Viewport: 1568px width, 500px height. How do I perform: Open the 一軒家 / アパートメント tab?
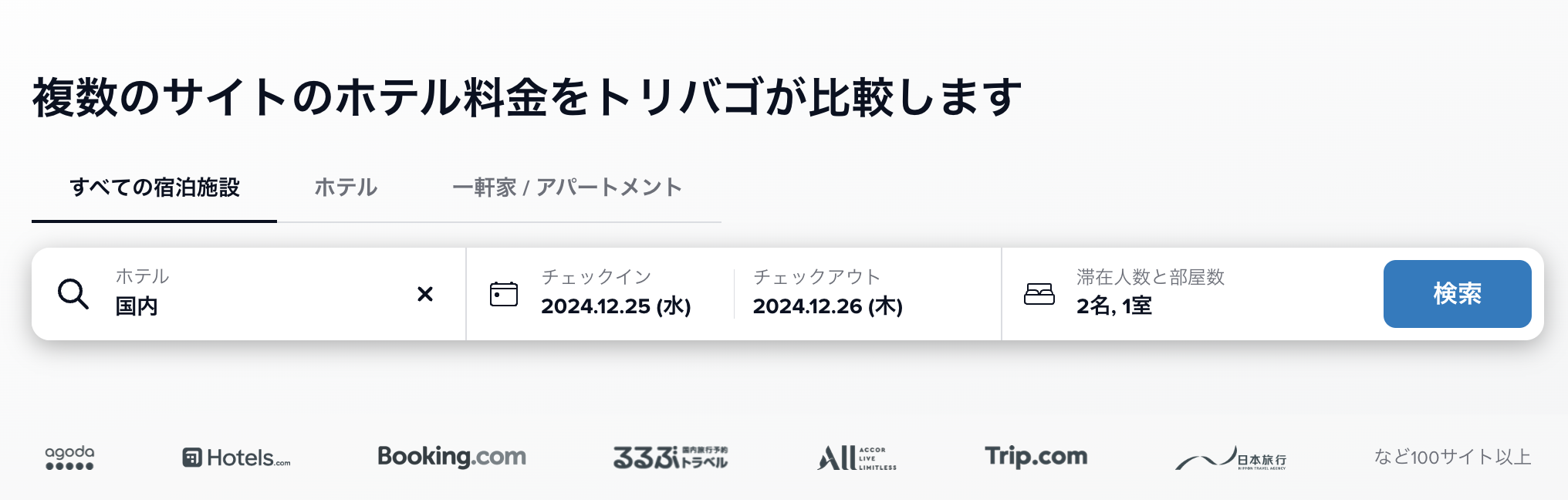coord(566,186)
